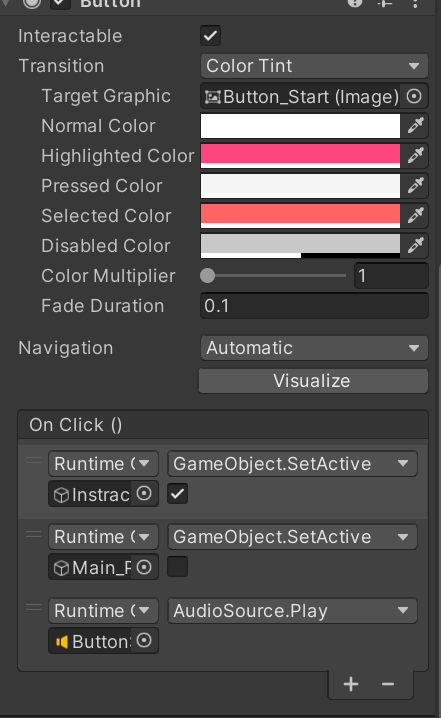441x718 pixels.
Task: Uncheck the Interactable checkbox
Action: click(211, 36)
